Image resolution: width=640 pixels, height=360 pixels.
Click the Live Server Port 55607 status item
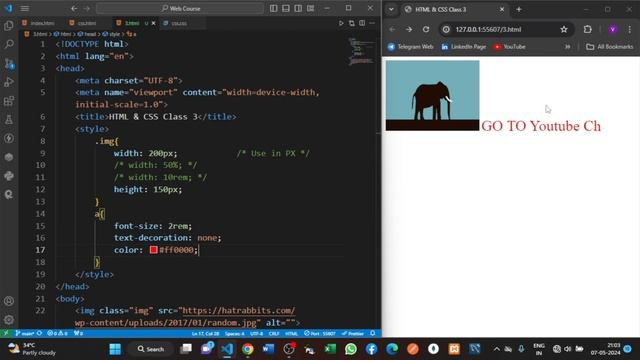click(320, 333)
